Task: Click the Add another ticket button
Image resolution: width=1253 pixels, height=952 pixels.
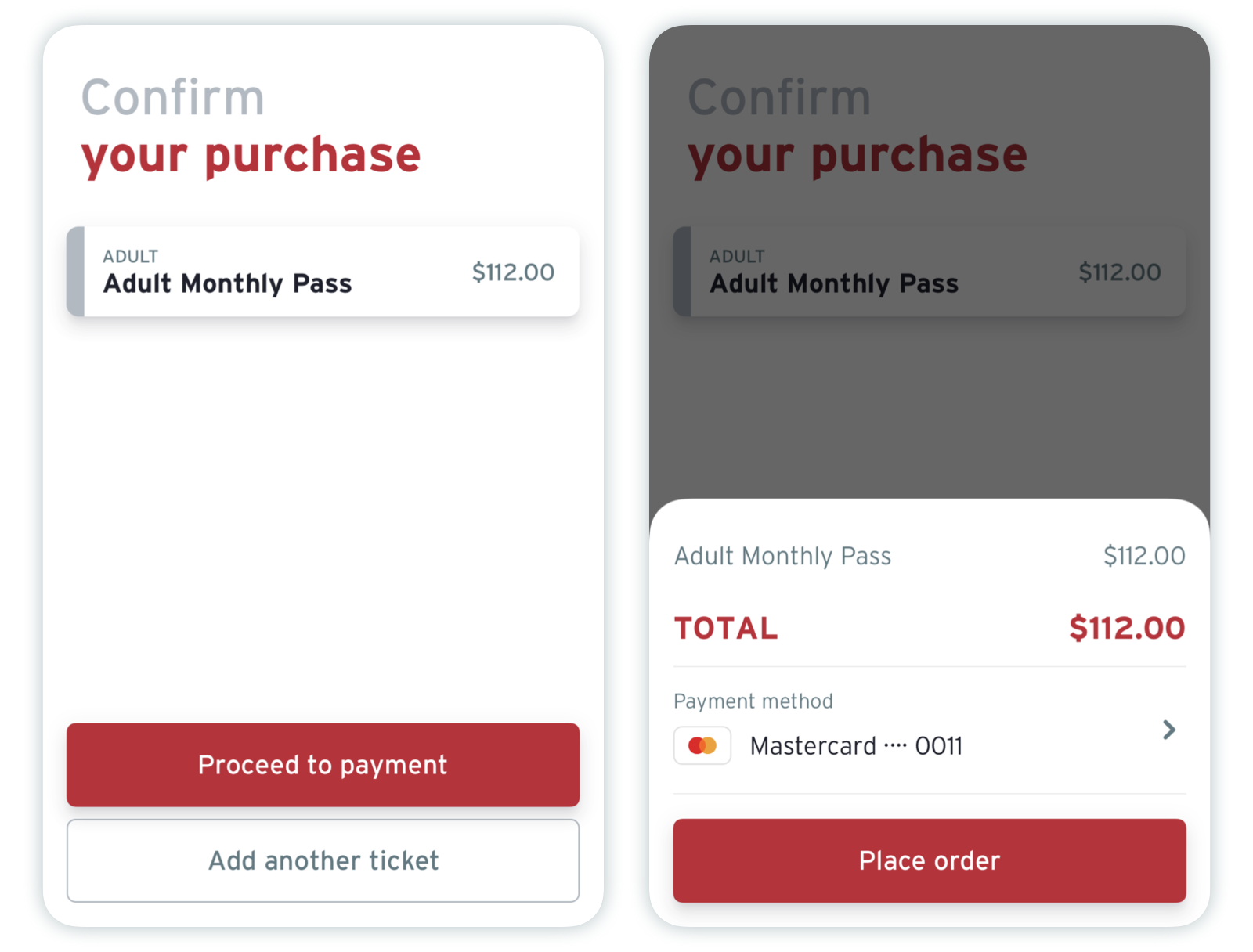Action: [323, 860]
